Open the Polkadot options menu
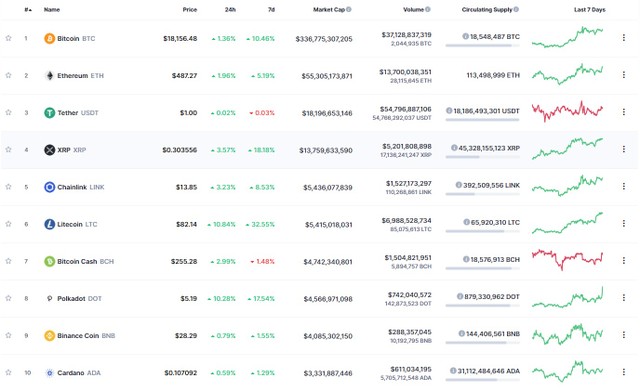Viewport: 640px width, 391px height. pos(624,298)
